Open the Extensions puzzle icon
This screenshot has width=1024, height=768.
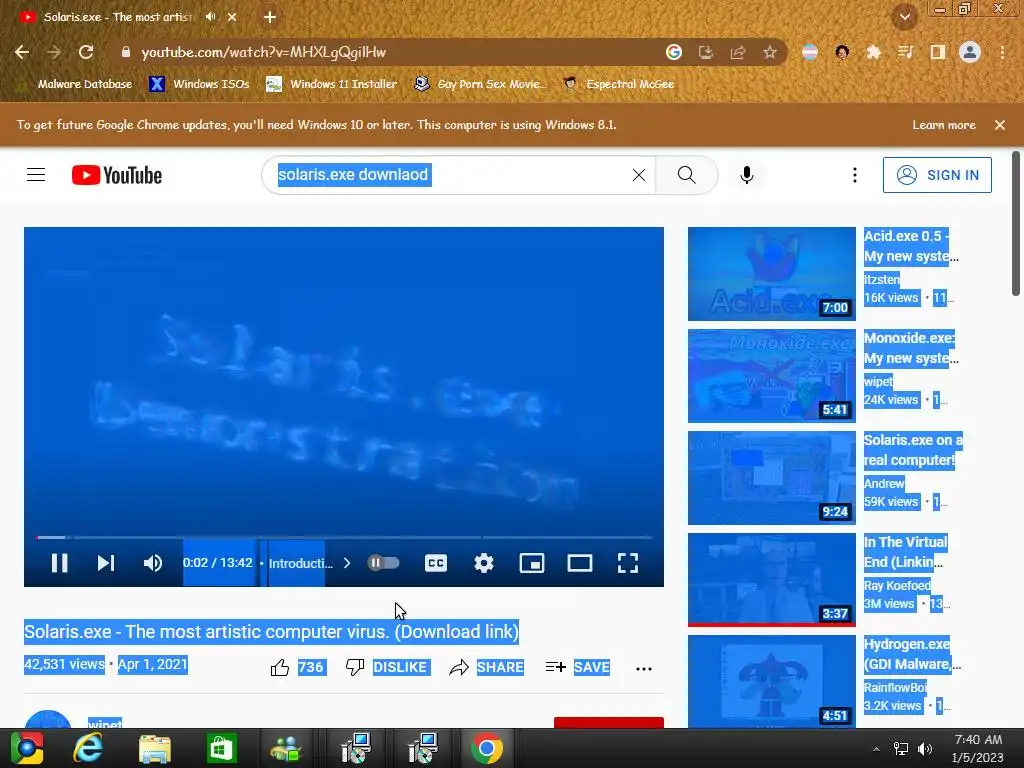[x=874, y=52]
